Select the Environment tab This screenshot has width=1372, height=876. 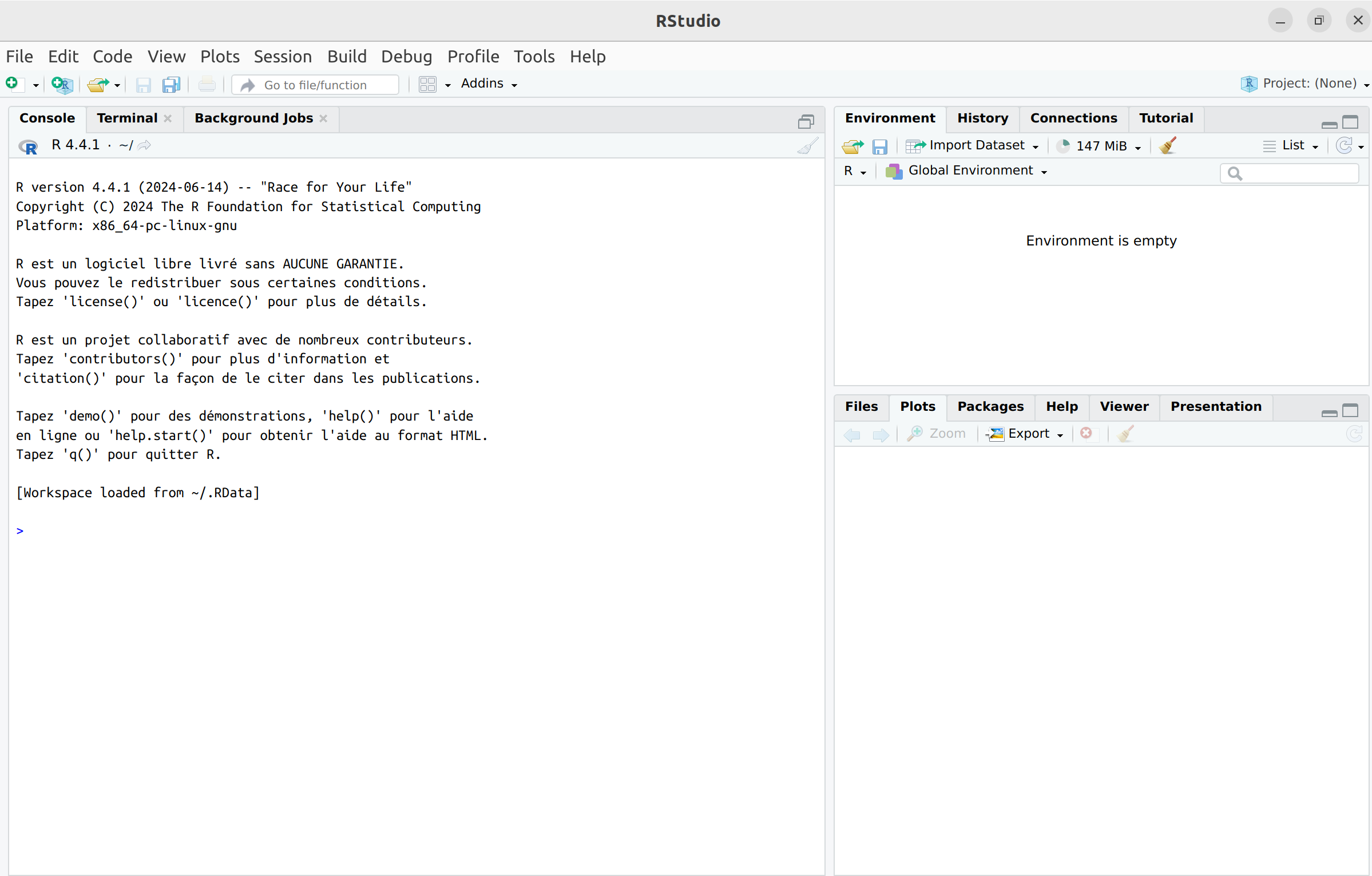(890, 118)
